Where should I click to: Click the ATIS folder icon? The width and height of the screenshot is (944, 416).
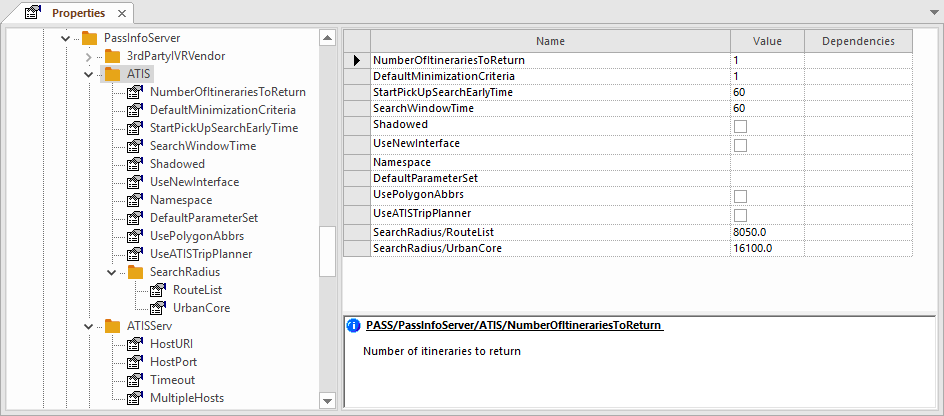pos(111,74)
